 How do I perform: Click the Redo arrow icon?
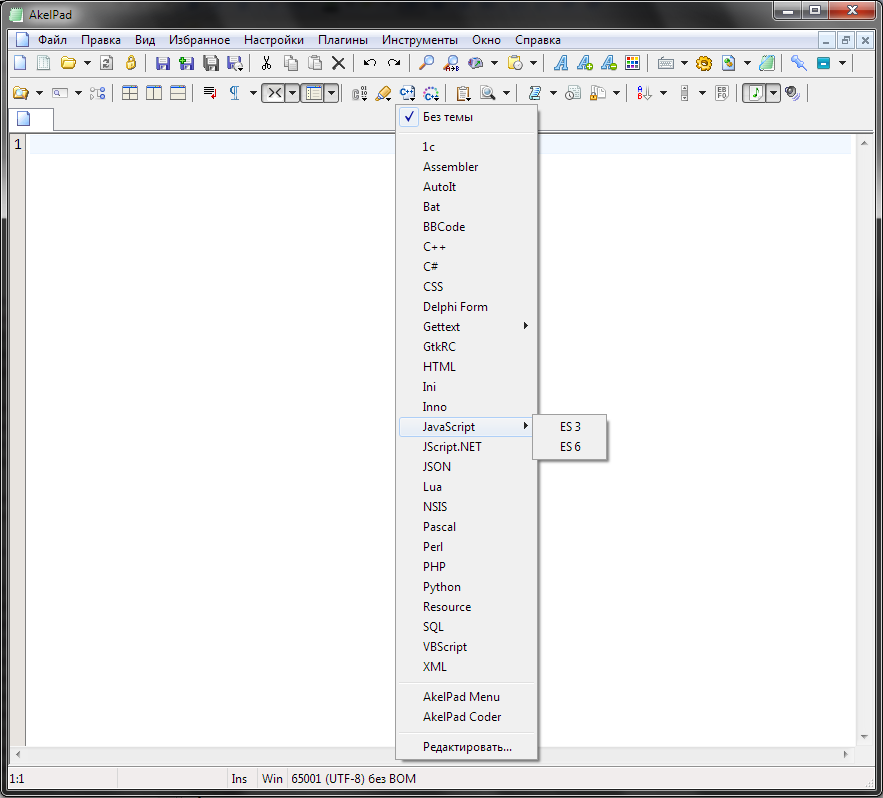coord(394,63)
